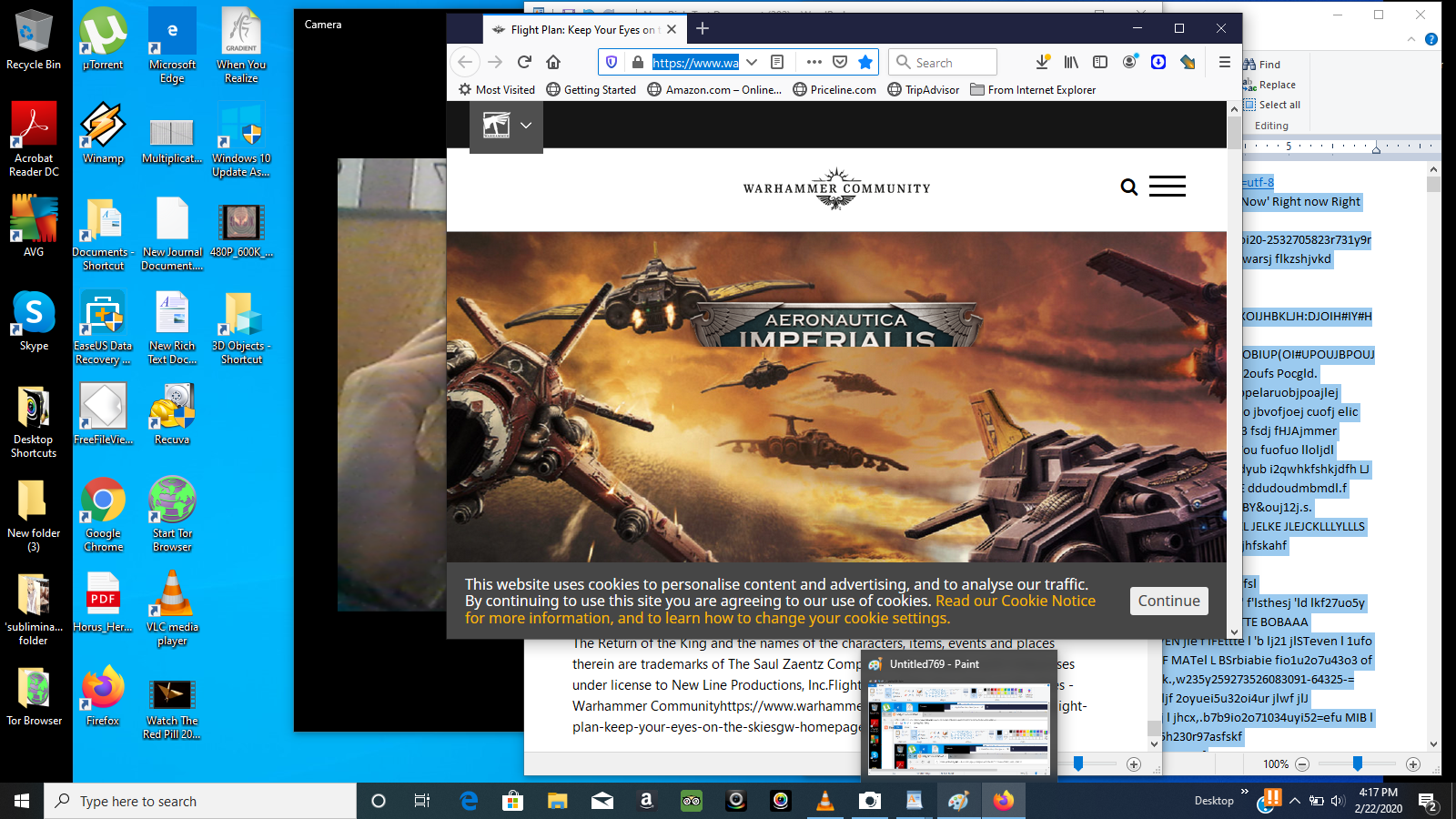1456x819 pixels.
Task: Select Acrobat Reader DC desktop icon
Action: [x=34, y=139]
